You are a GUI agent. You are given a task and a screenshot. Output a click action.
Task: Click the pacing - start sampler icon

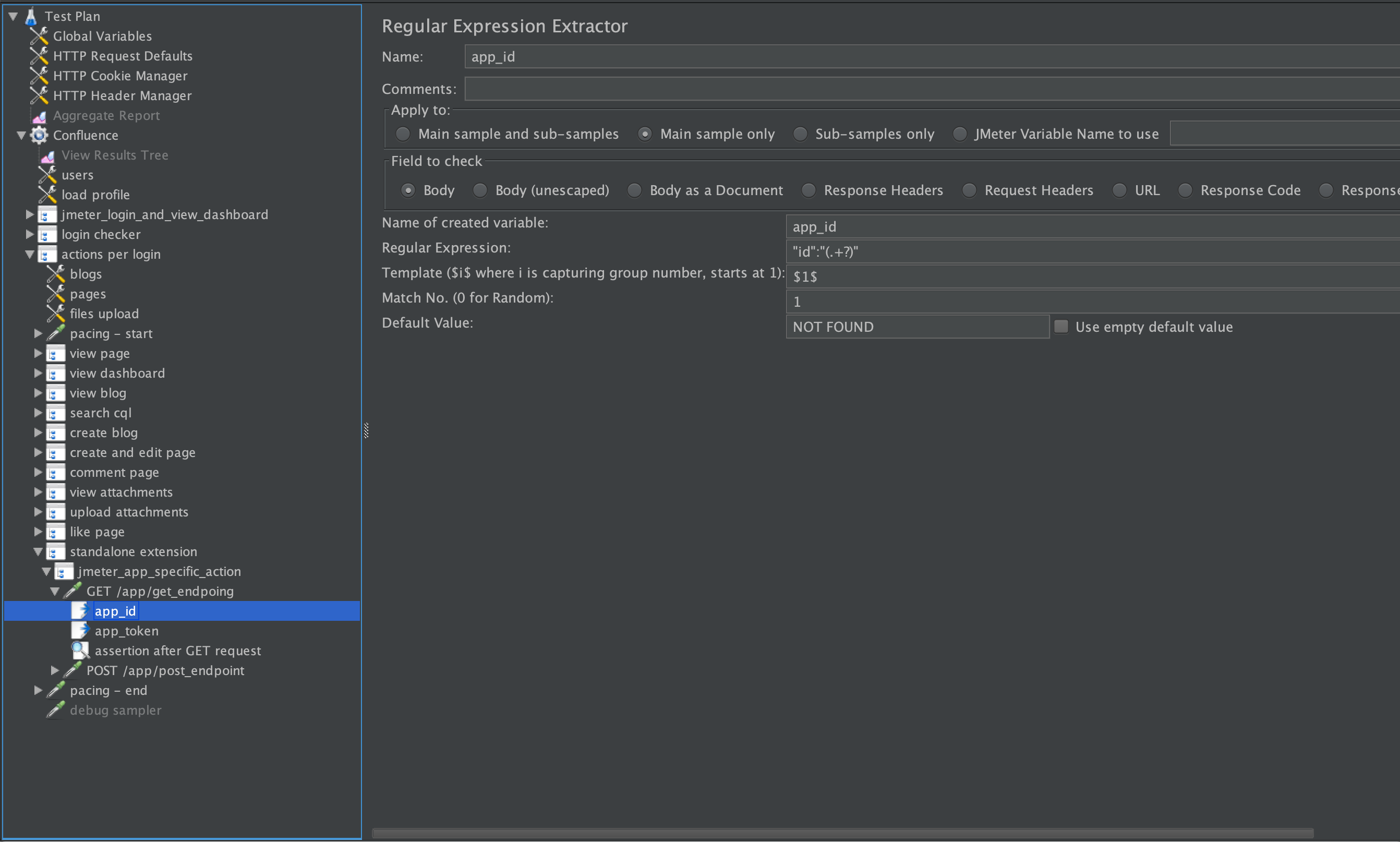point(56,333)
